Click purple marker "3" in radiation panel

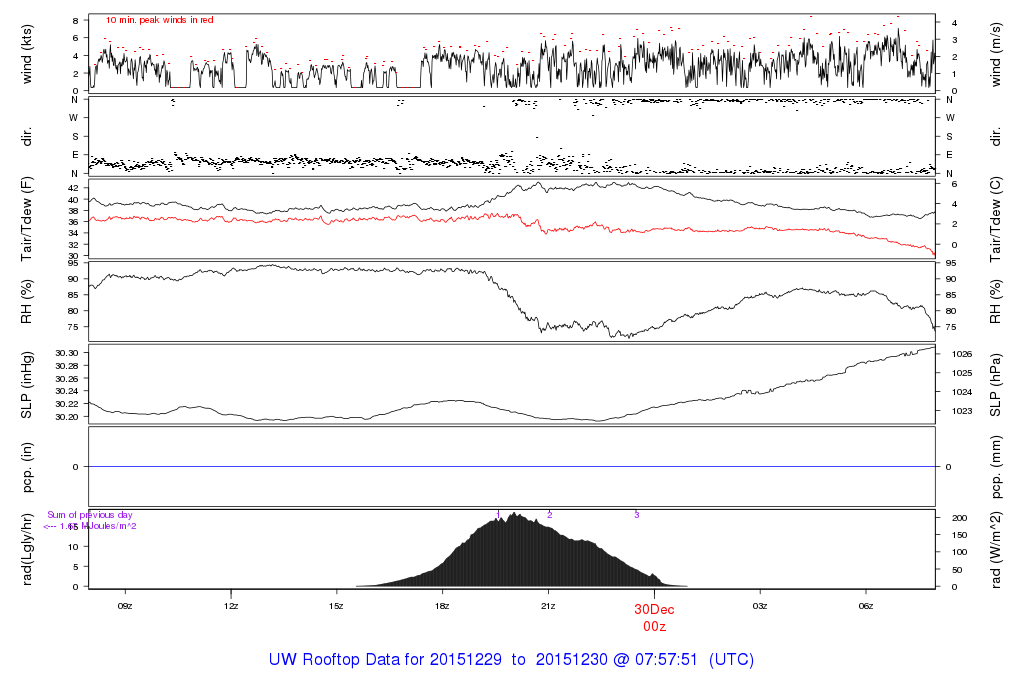click(x=637, y=514)
